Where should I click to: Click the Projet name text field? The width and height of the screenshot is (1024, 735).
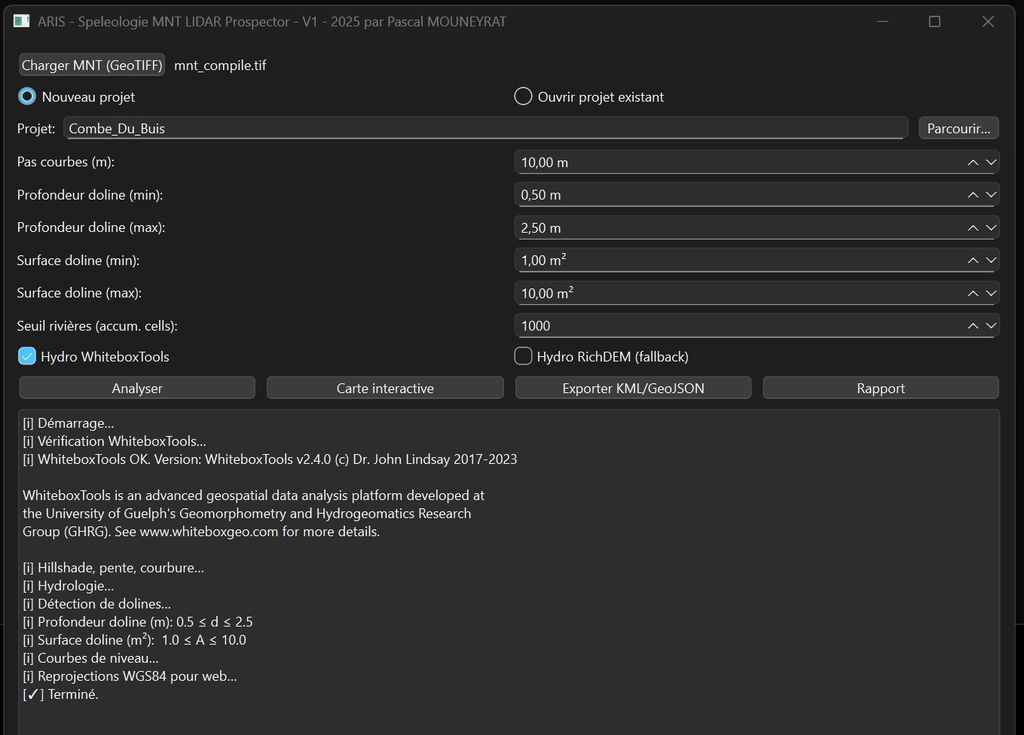485,128
